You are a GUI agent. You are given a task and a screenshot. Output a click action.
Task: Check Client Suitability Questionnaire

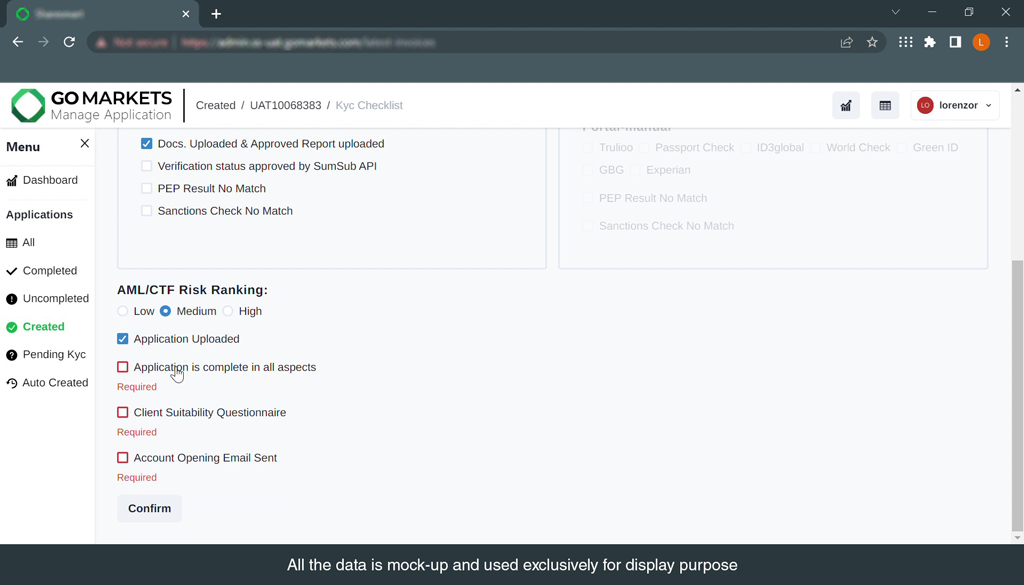(x=123, y=413)
